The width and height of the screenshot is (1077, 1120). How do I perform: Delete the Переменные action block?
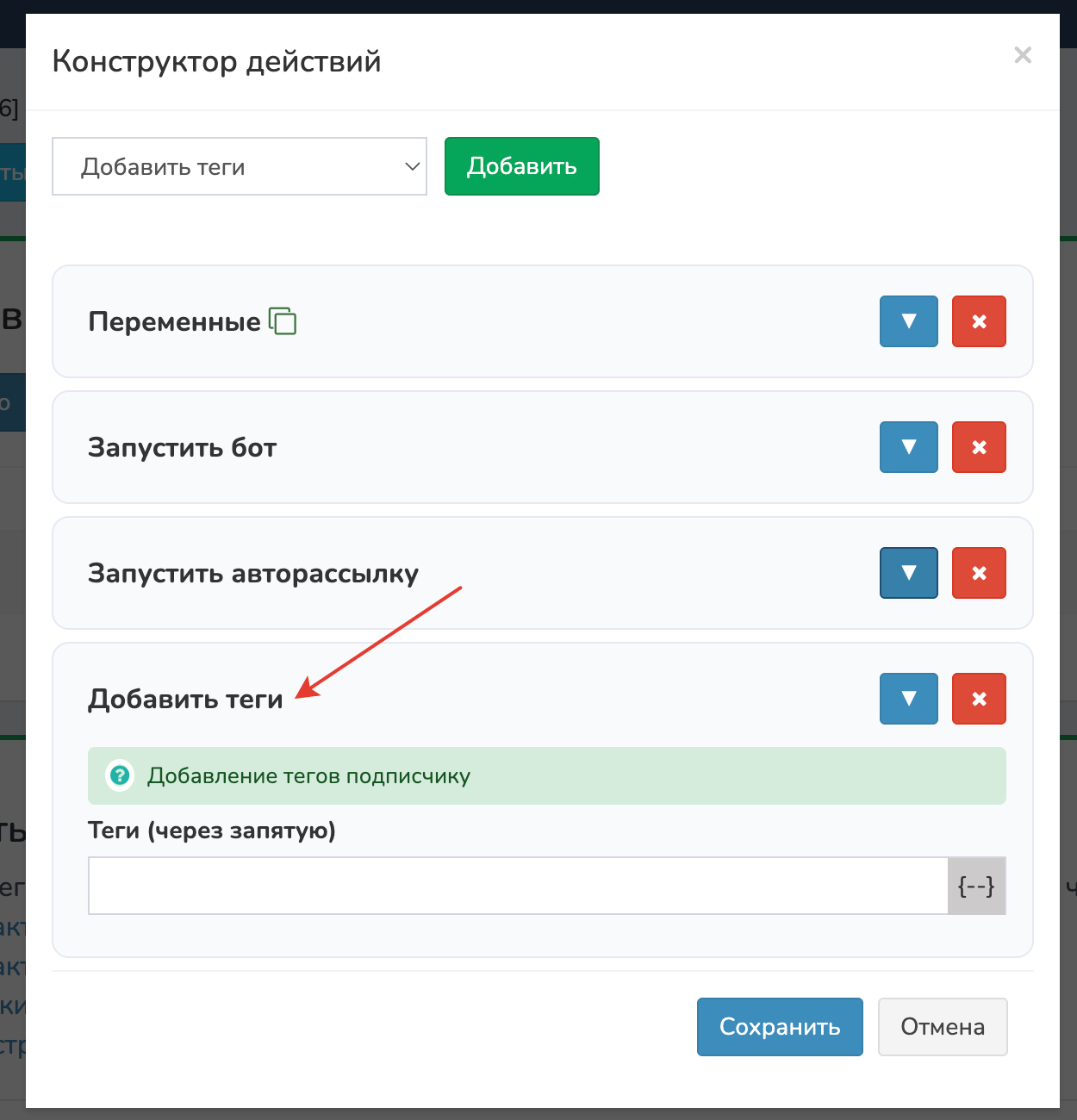pos(979,321)
